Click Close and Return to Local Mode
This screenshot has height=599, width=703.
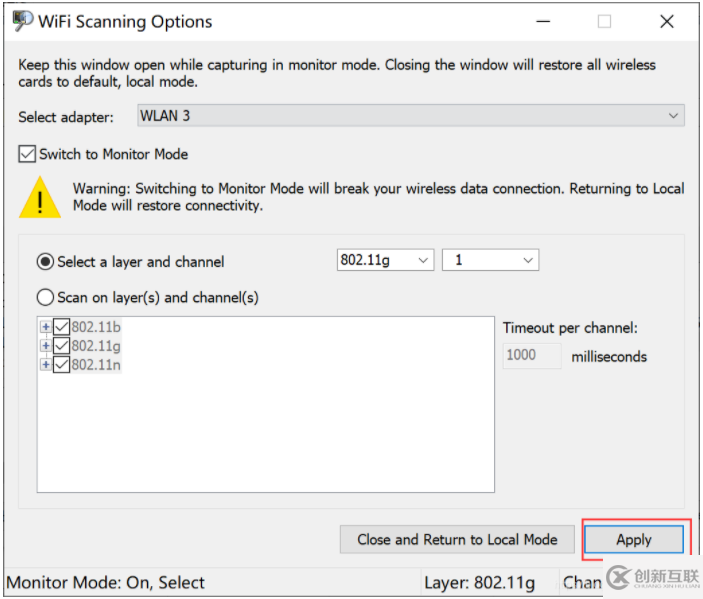[x=457, y=539]
